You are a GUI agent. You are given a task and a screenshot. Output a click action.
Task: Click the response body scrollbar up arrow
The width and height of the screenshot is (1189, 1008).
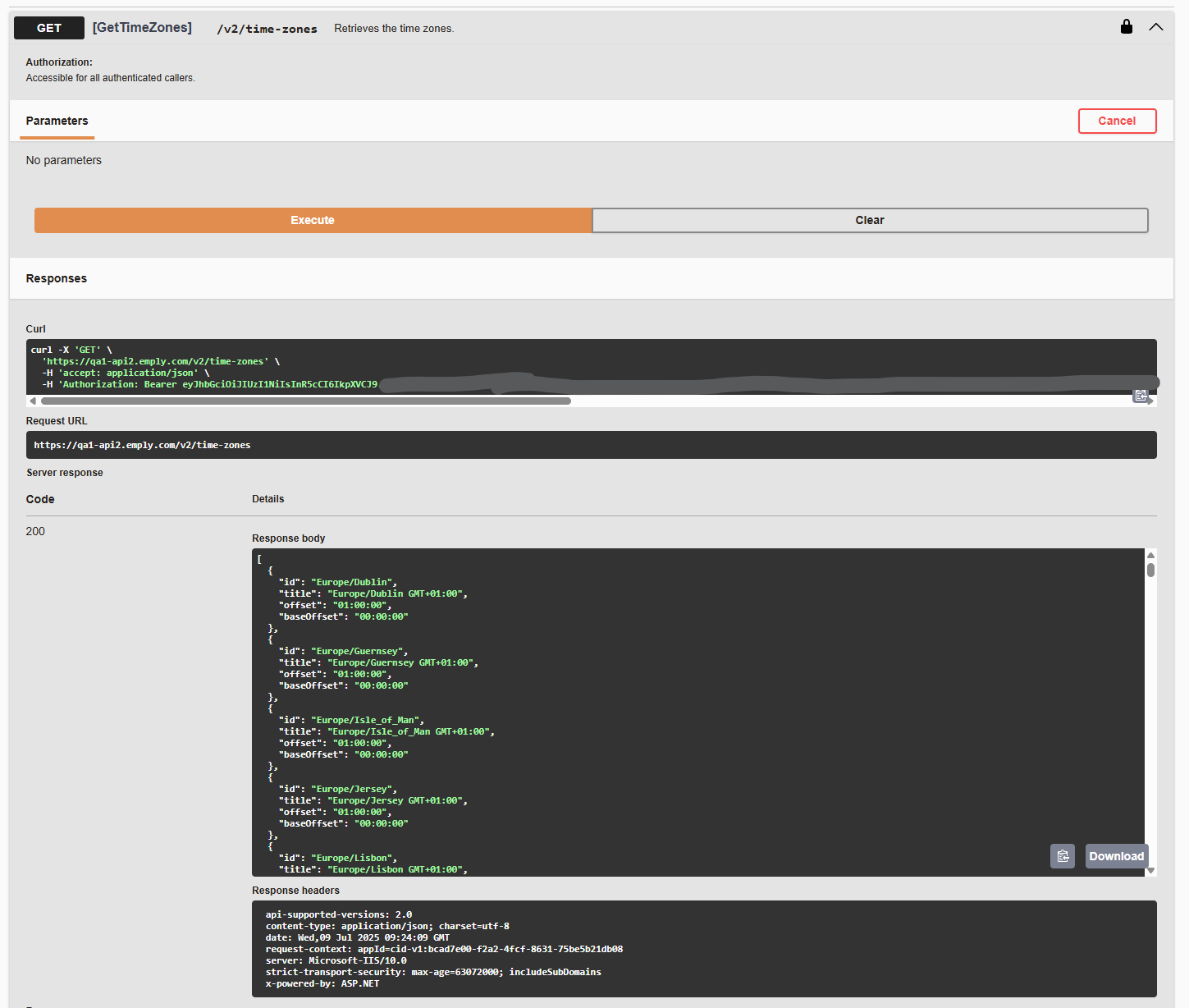click(1151, 555)
